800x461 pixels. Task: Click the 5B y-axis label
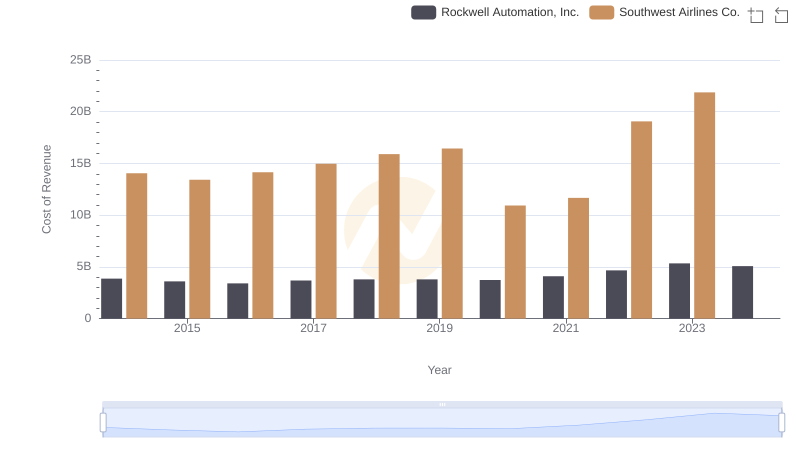pyautogui.click(x=84, y=267)
